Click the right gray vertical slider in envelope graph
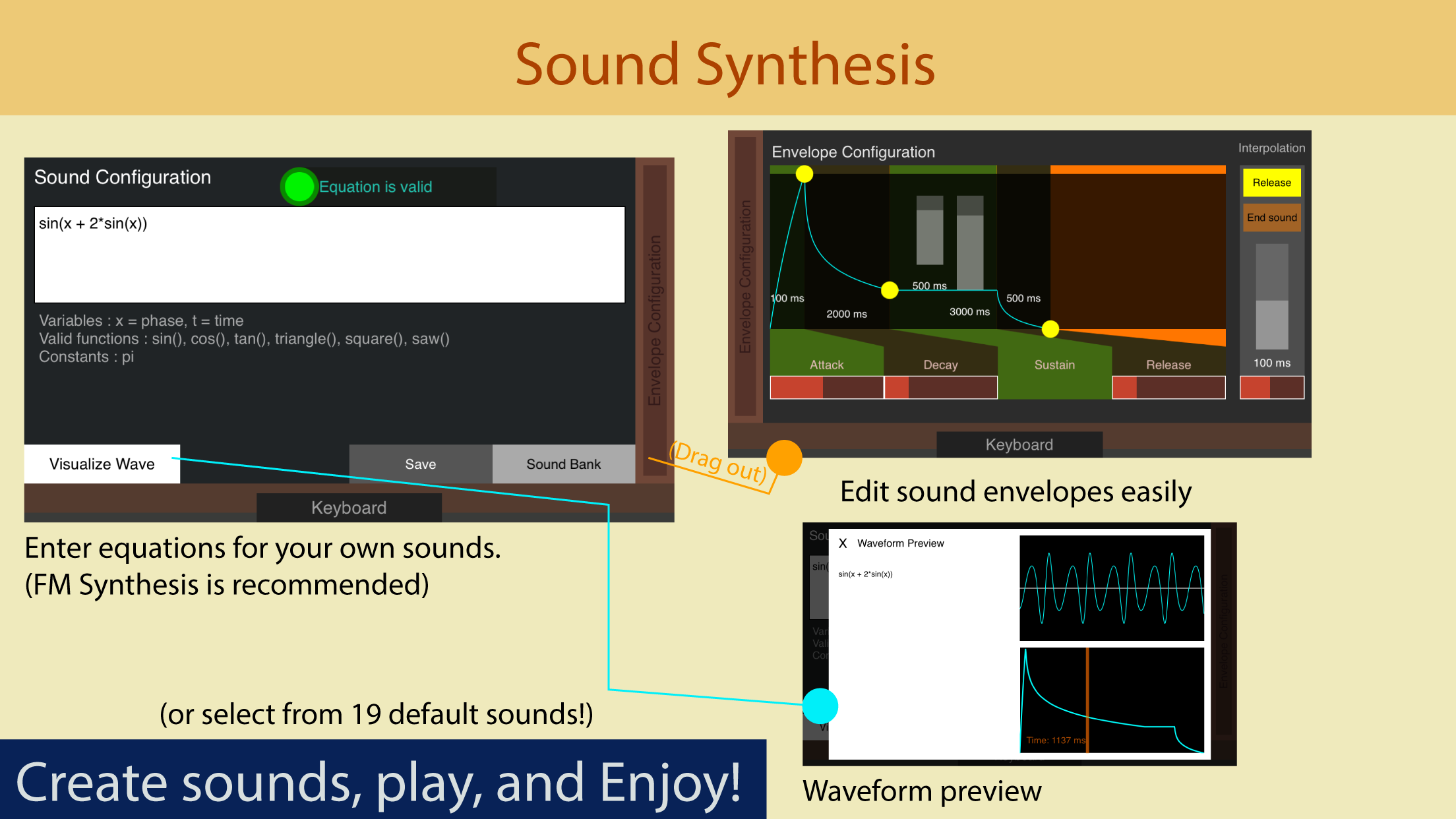 (970, 243)
